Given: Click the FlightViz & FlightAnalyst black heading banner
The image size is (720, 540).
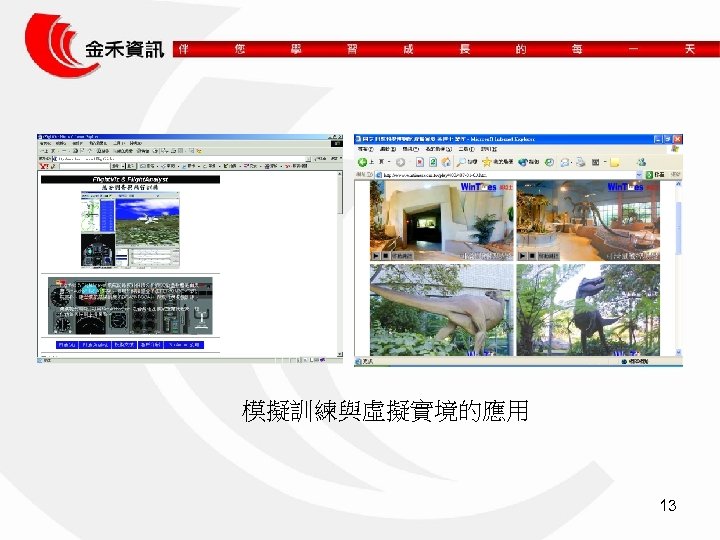Looking at the screenshot, I should (x=130, y=180).
